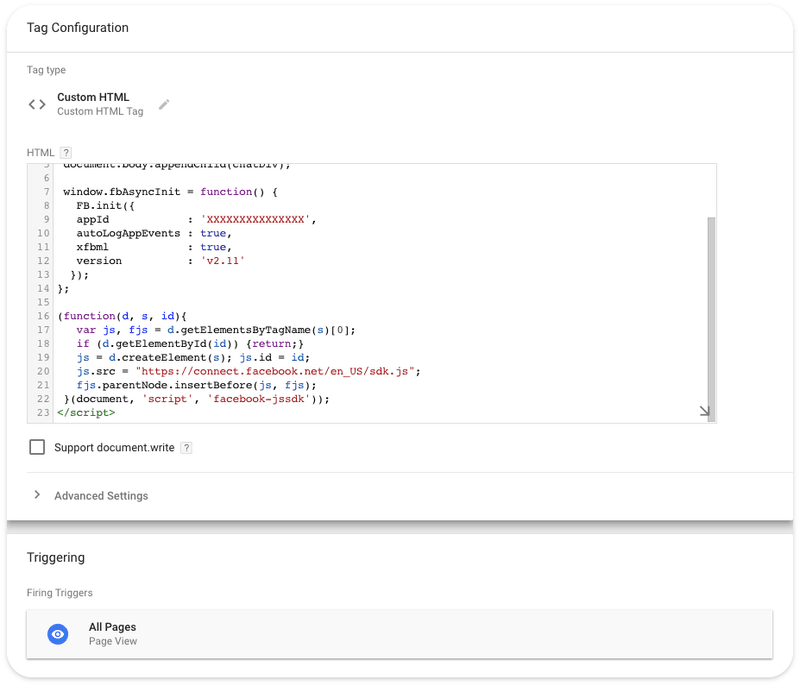Click the Triggering section heading
Viewport: 800px width, 686px height.
(x=56, y=557)
